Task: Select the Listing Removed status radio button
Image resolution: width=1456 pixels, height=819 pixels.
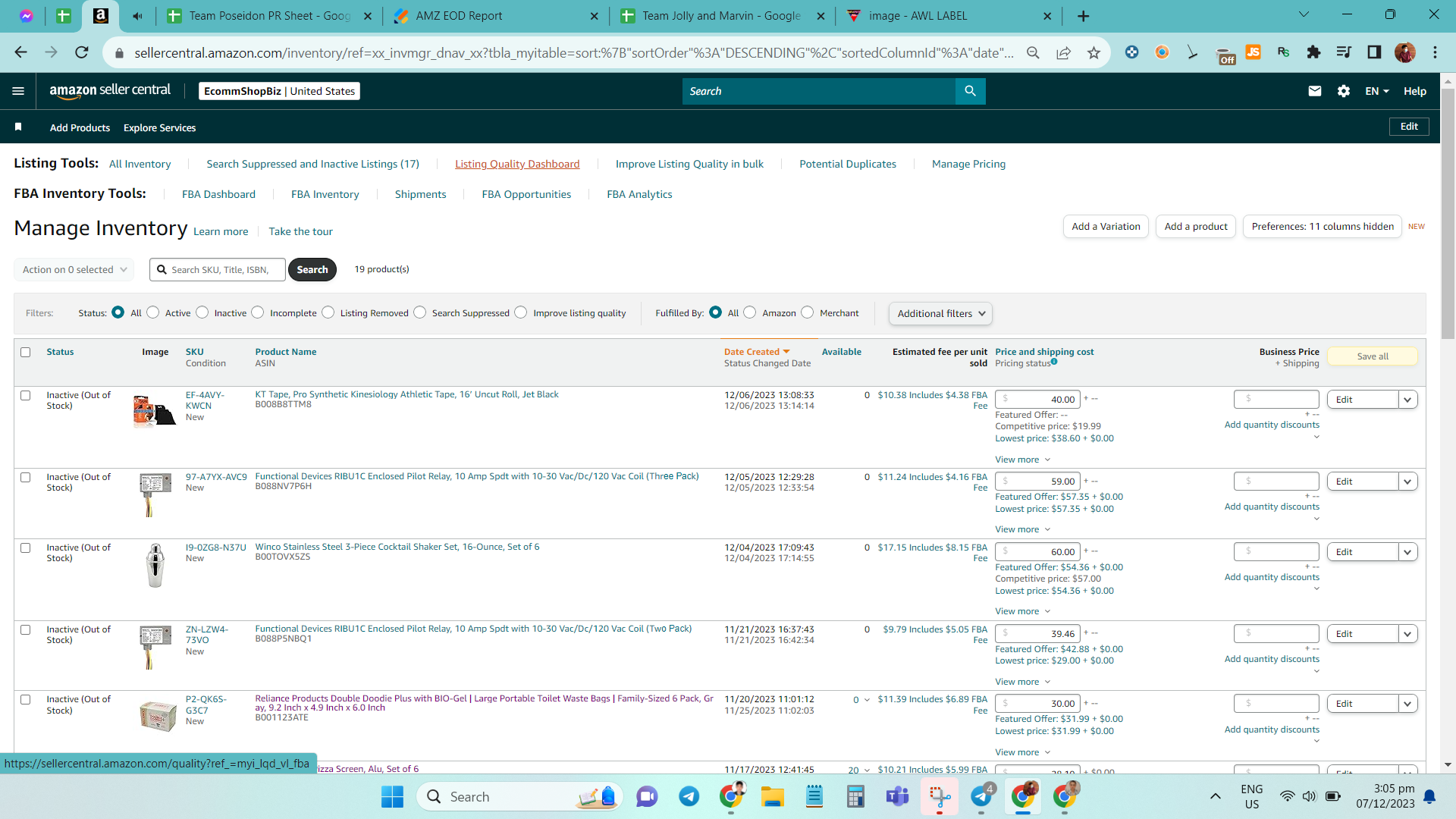Action: [x=328, y=312]
